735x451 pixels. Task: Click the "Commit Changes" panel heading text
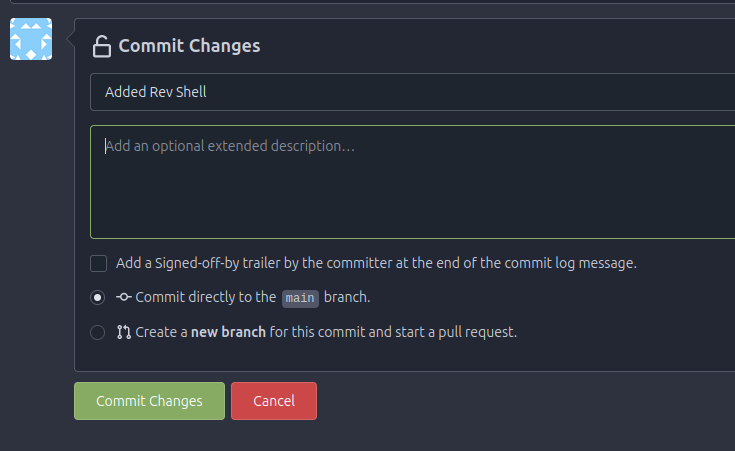point(189,46)
